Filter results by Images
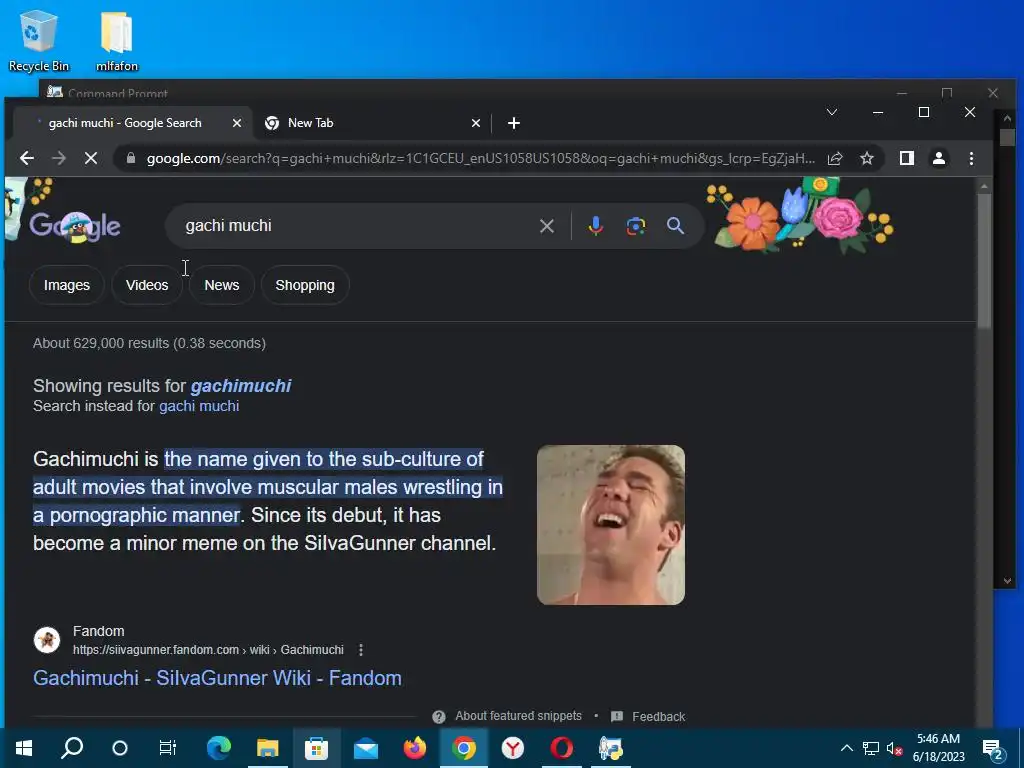The height and width of the screenshot is (768, 1024). 67,285
